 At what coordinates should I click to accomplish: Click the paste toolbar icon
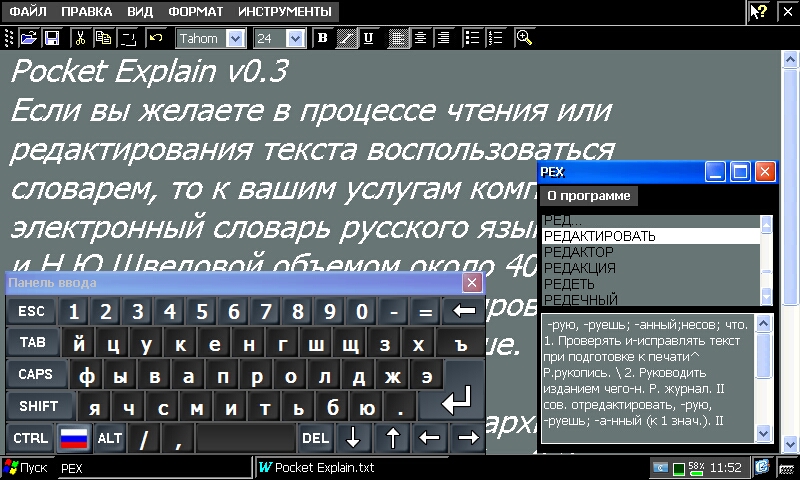pyautogui.click(x=128, y=38)
